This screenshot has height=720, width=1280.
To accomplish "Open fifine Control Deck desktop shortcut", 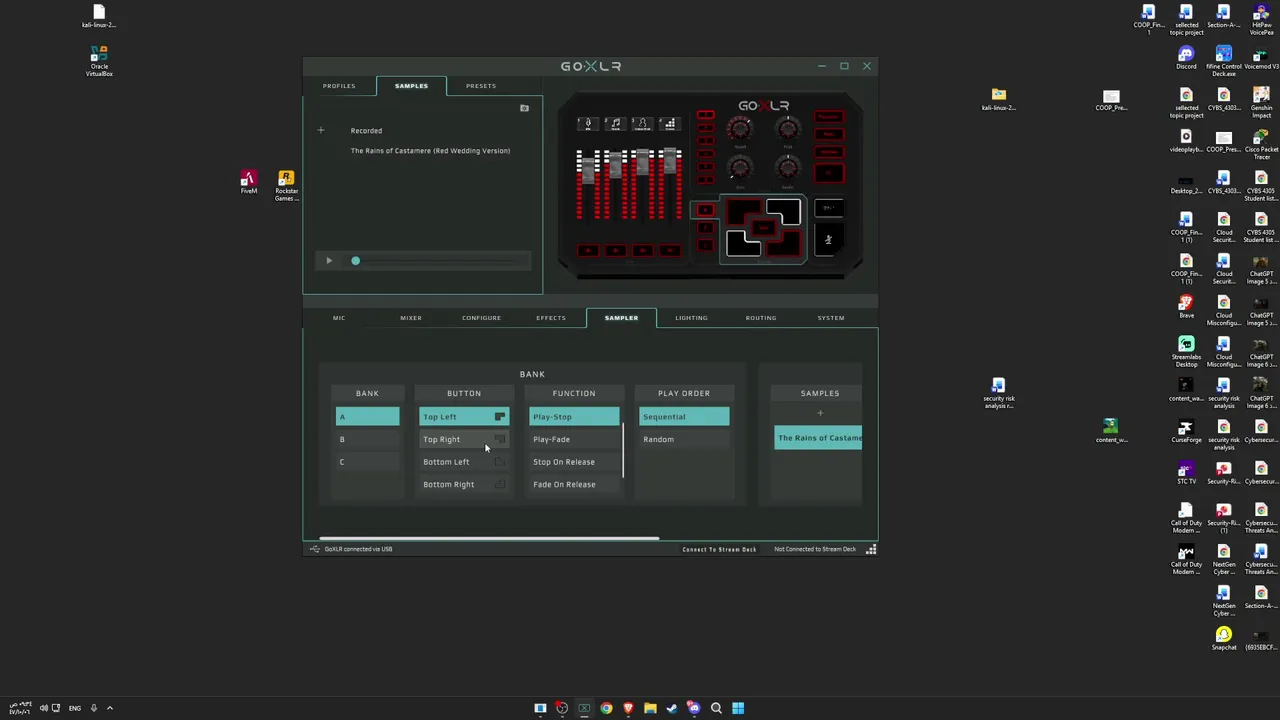I will click(1224, 60).
